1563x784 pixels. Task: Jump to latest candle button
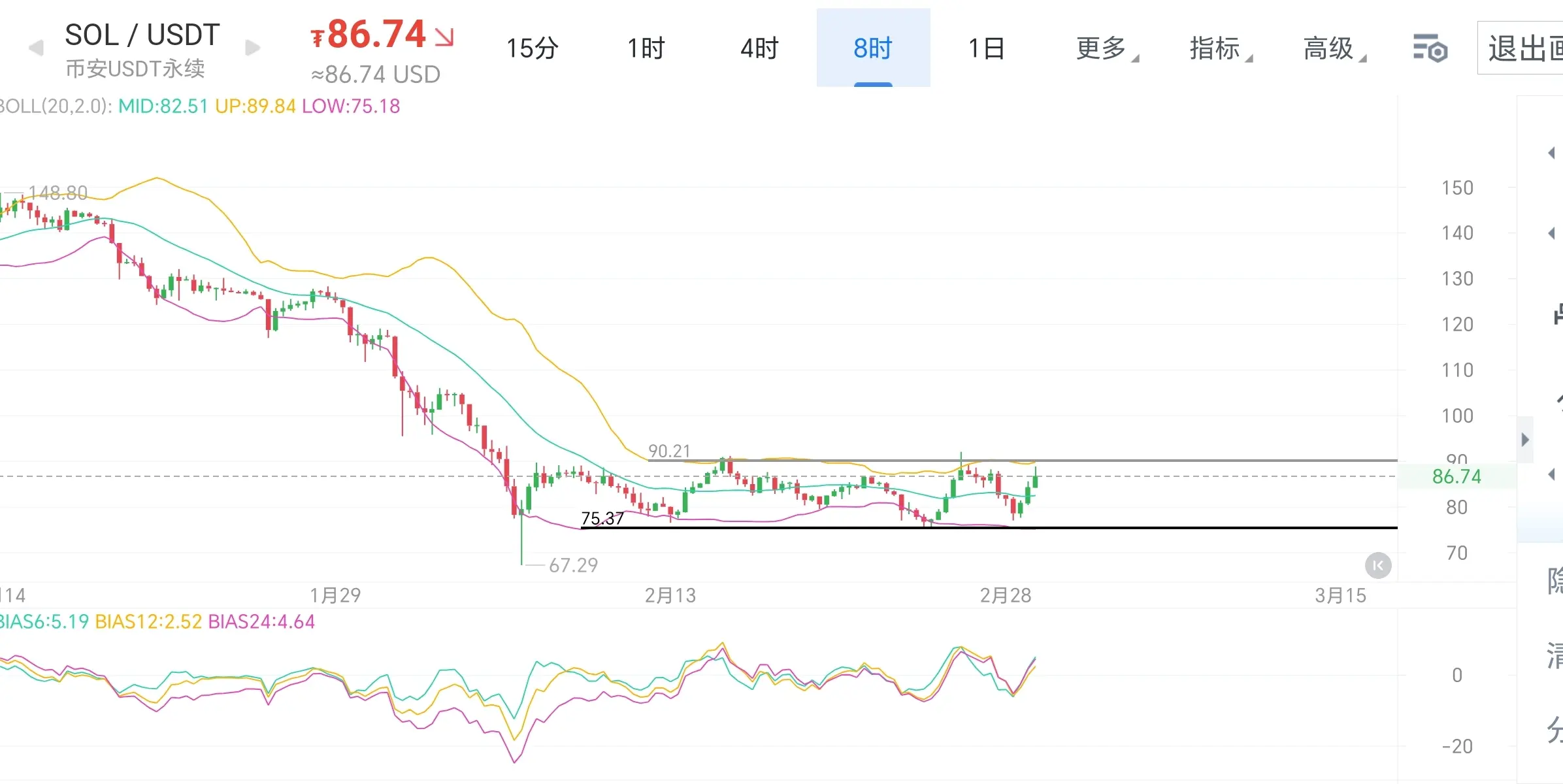[1378, 565]
